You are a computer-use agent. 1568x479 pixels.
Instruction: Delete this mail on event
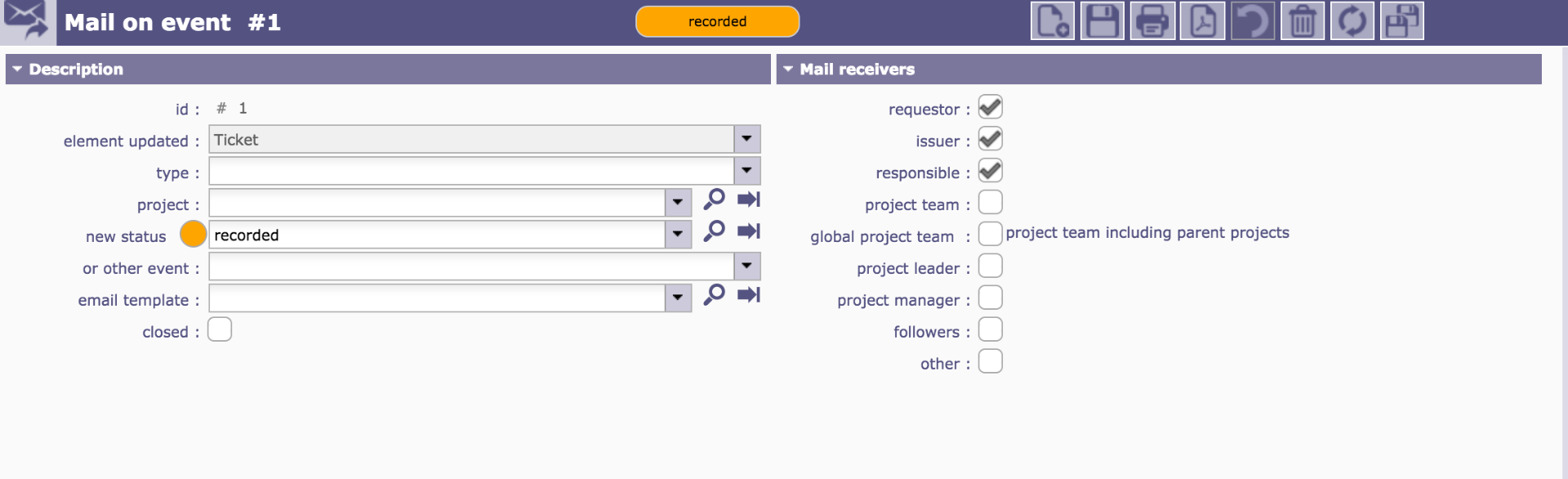point(1302,21)
